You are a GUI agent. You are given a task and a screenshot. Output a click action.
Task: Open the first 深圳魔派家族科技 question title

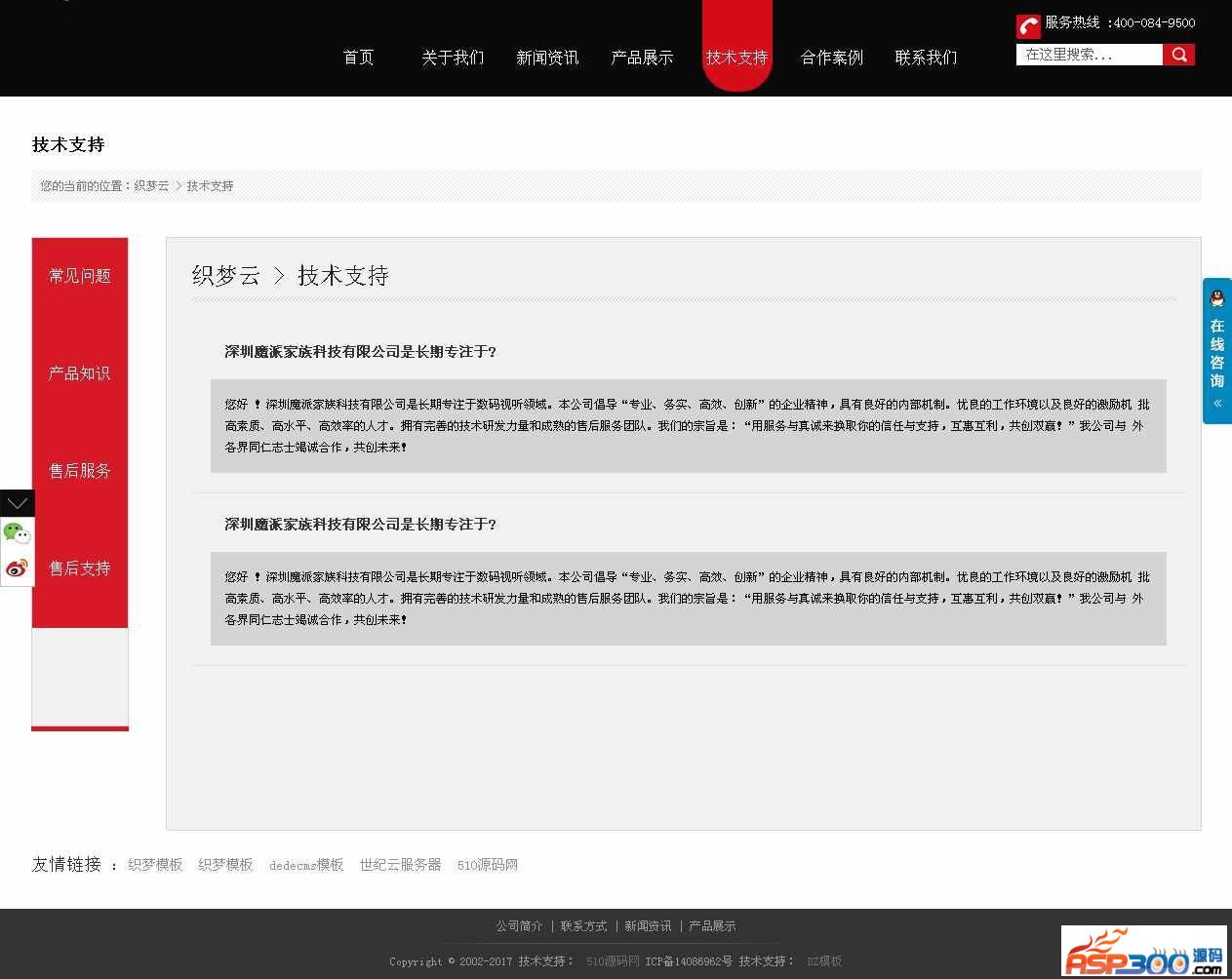(x=360, y=352)
